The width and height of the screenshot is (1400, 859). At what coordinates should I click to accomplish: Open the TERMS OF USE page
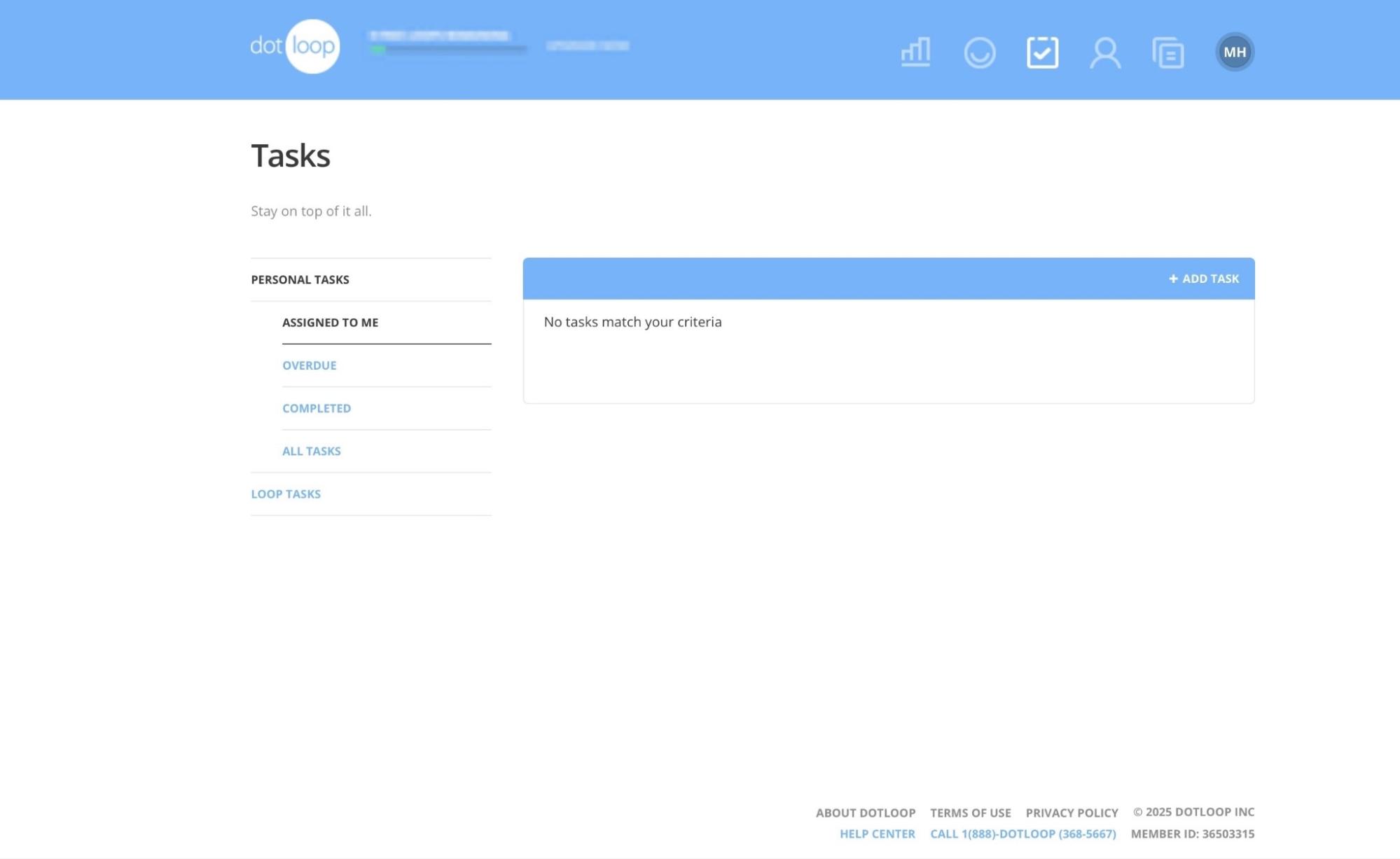pyautogui.click(x=969, y=813)
